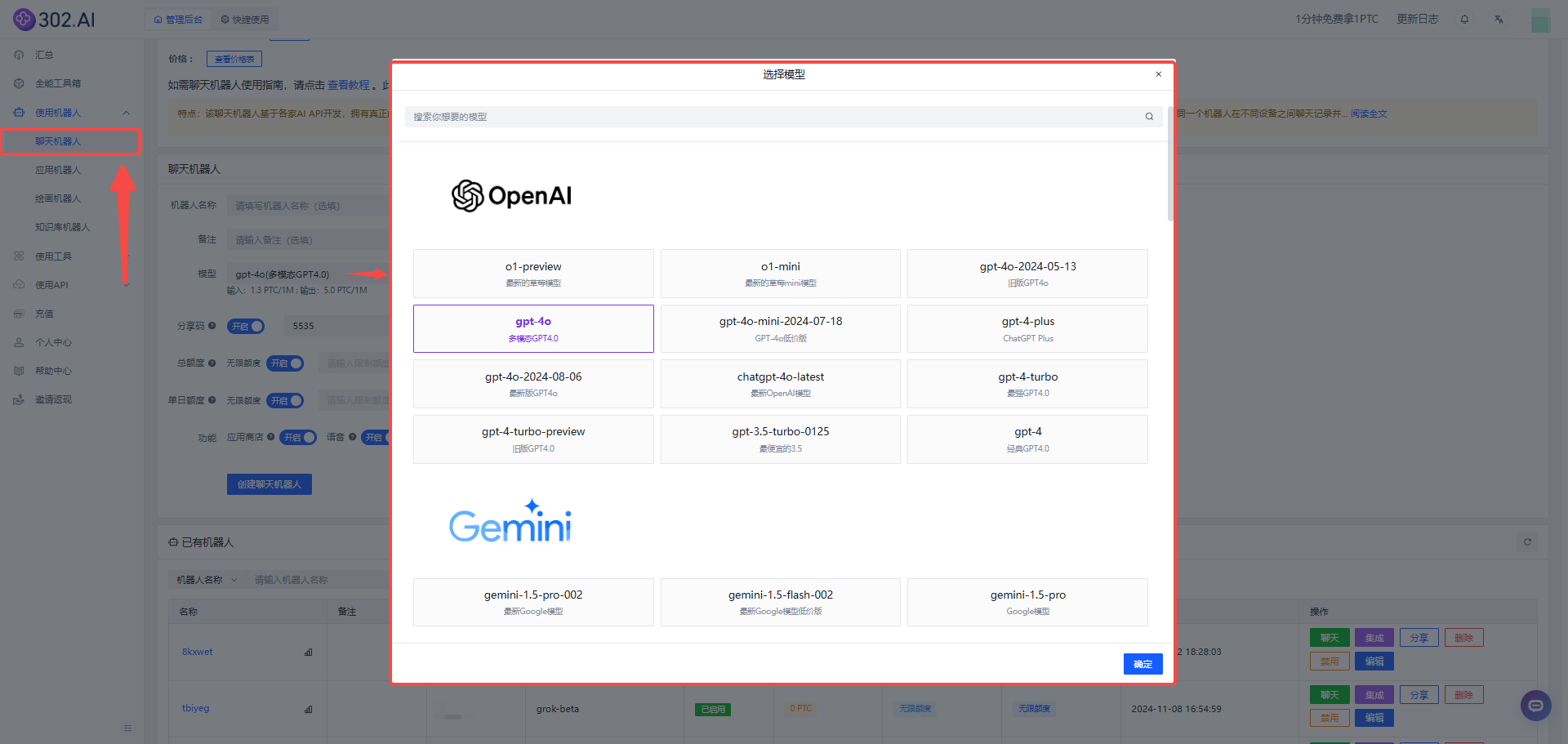The image size is (1568, 744).
Task: Click the 阅读全文 link
Action: point(1369,114)
